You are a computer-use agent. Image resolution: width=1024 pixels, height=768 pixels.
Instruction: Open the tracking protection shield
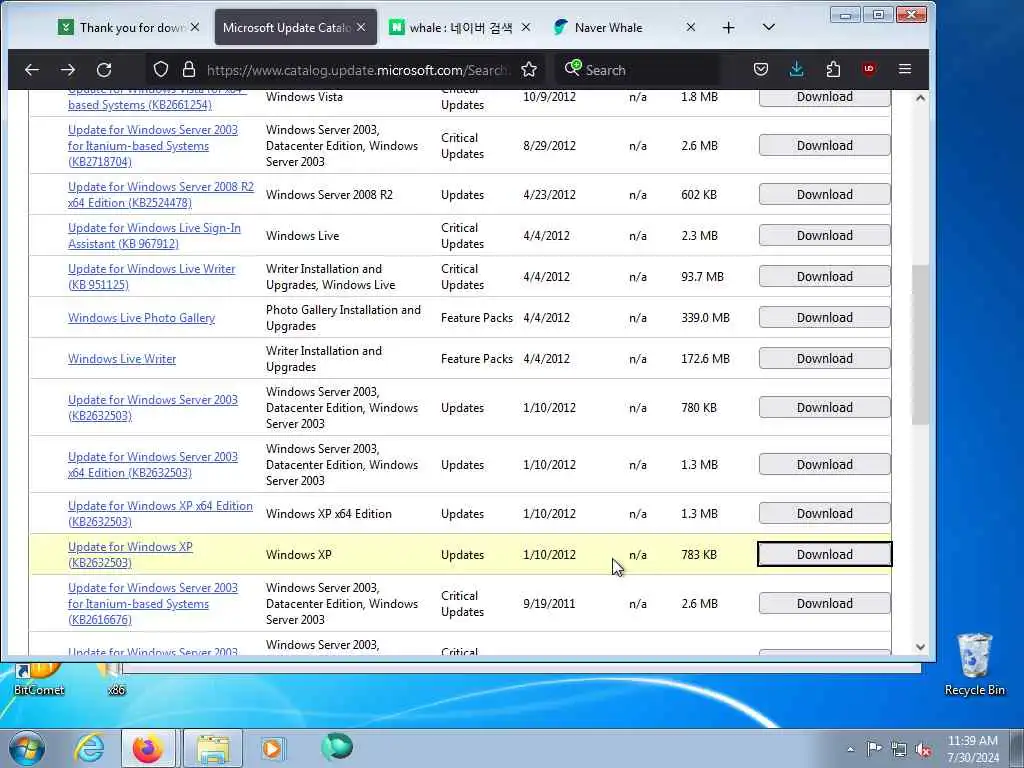coord(161,69)
